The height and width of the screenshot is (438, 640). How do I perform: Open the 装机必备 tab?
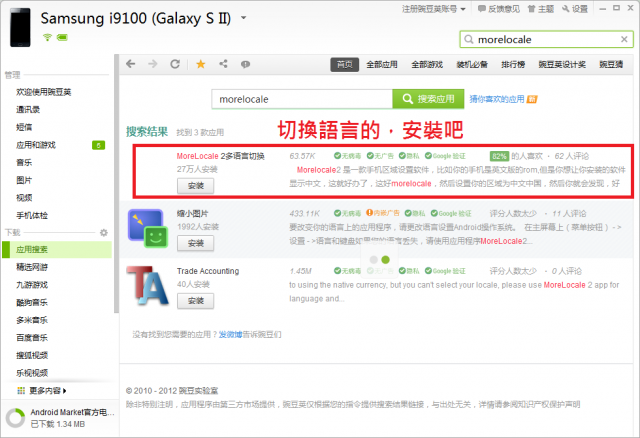pyautogui.click(x=472, y=64)
